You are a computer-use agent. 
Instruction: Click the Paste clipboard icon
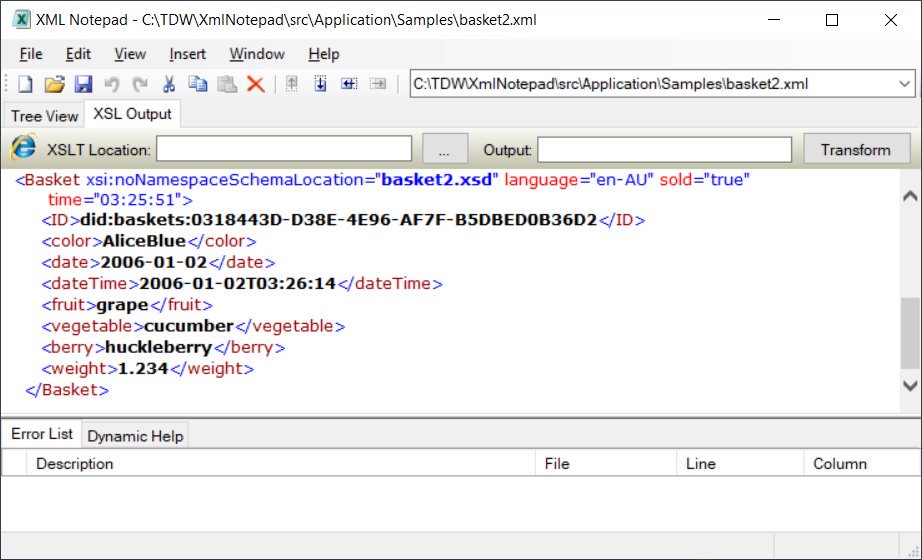[x=226, y=84]
